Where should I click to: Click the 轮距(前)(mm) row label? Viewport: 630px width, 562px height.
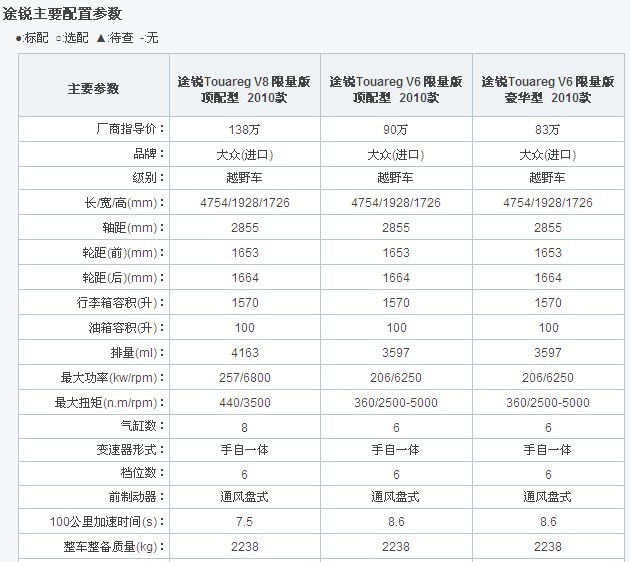tap(123, 253)
